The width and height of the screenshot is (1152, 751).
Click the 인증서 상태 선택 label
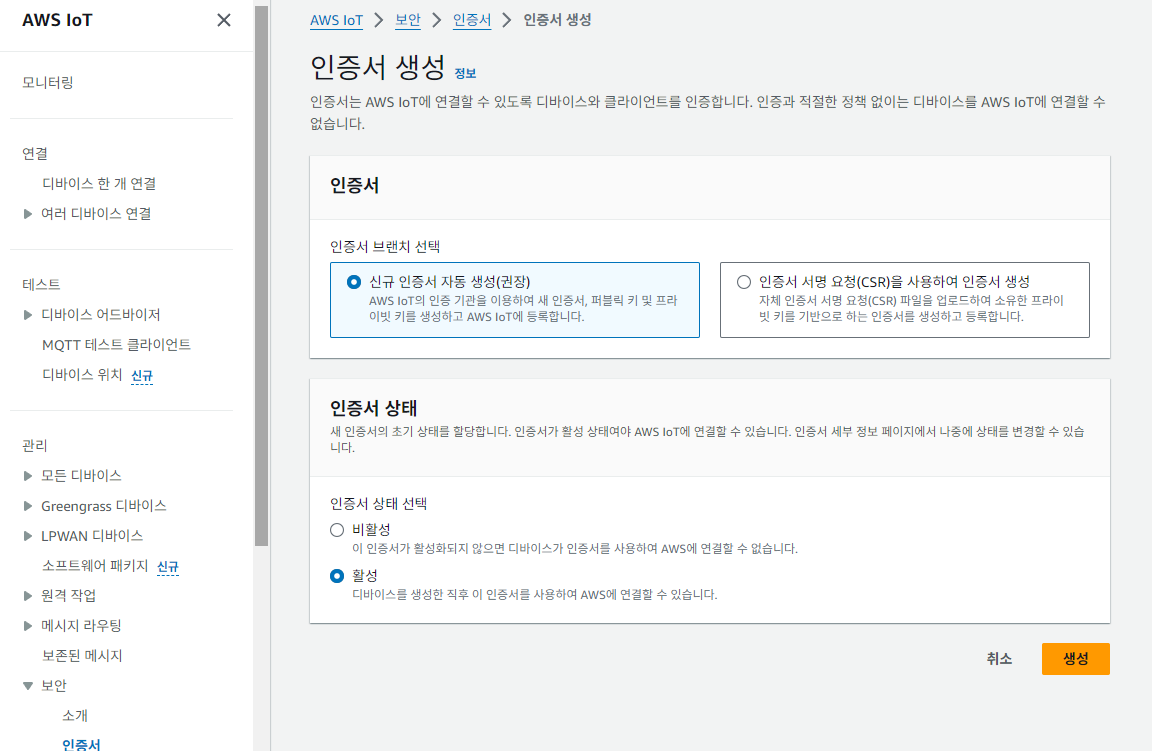tap(378, 504)
